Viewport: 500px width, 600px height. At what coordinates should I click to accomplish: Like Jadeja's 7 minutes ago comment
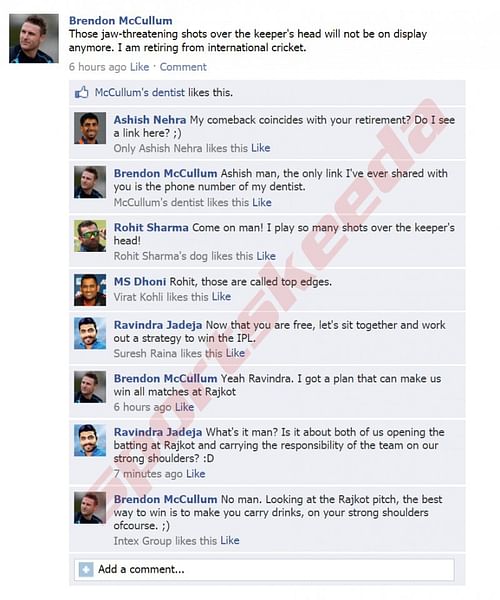click(195, 474)
